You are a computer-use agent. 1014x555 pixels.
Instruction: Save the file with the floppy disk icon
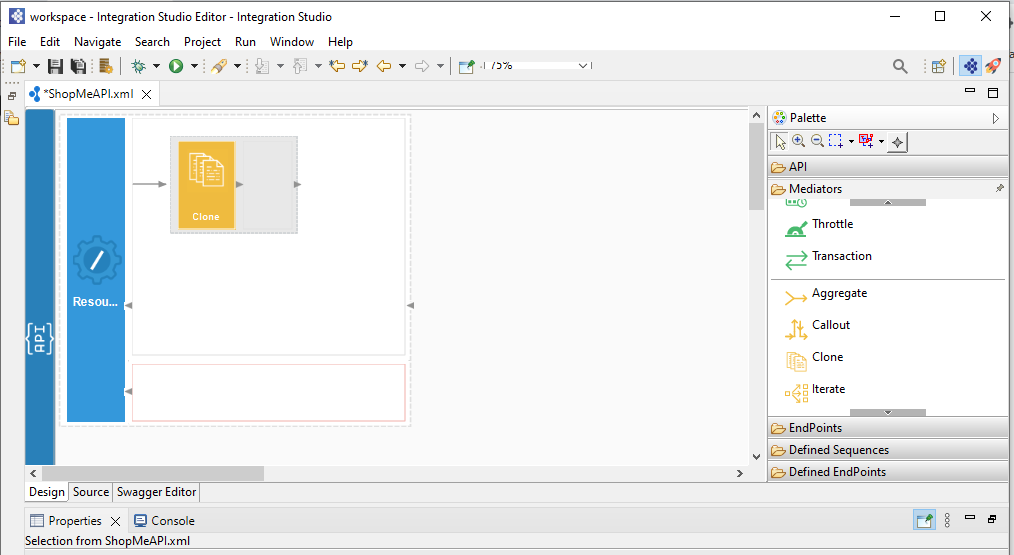tap(56, 66)
